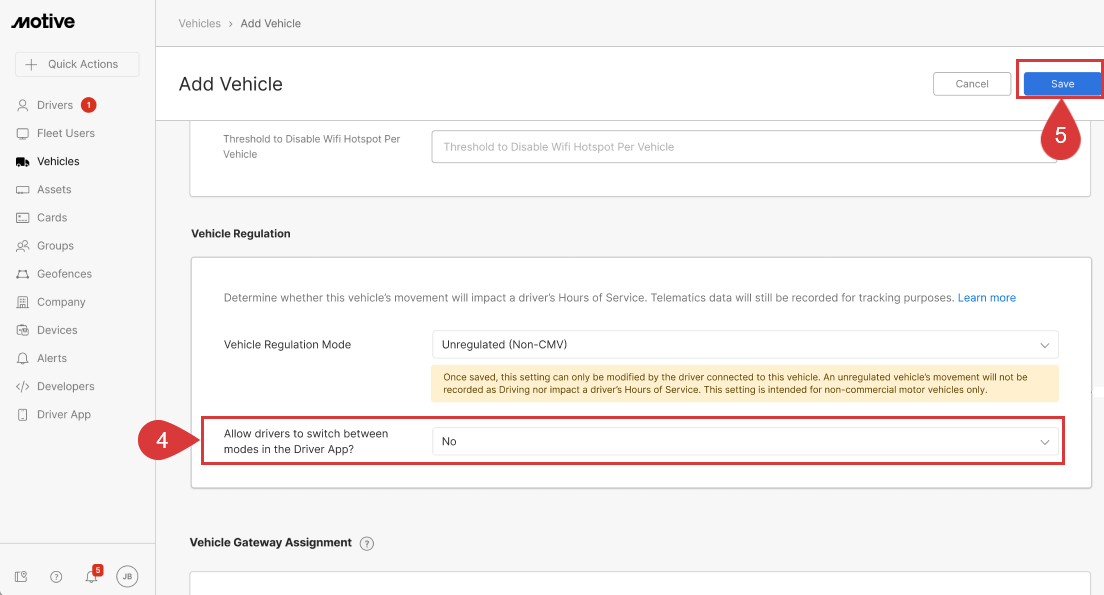Open Alerts page
The width and height of the screenshot is (1104, 595).
[x=52, y=358]
